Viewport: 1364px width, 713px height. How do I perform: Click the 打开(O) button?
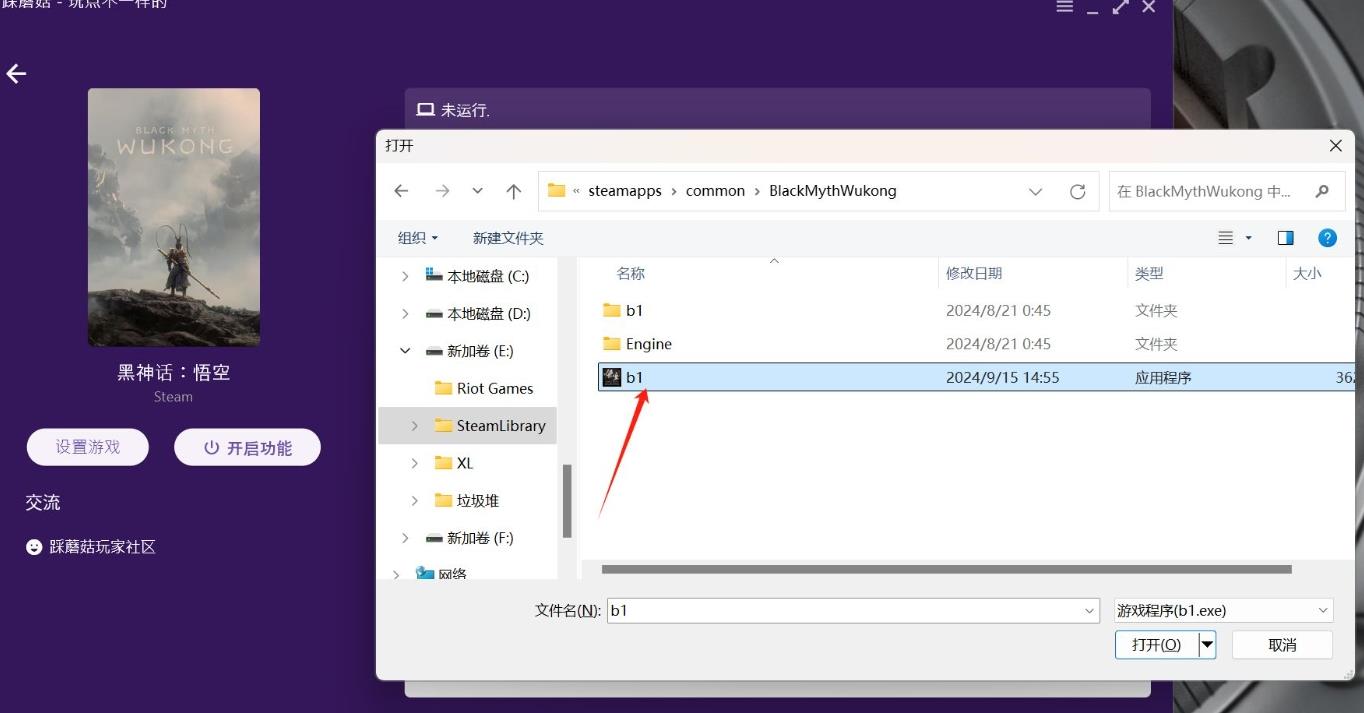[x=1157, y=645]
